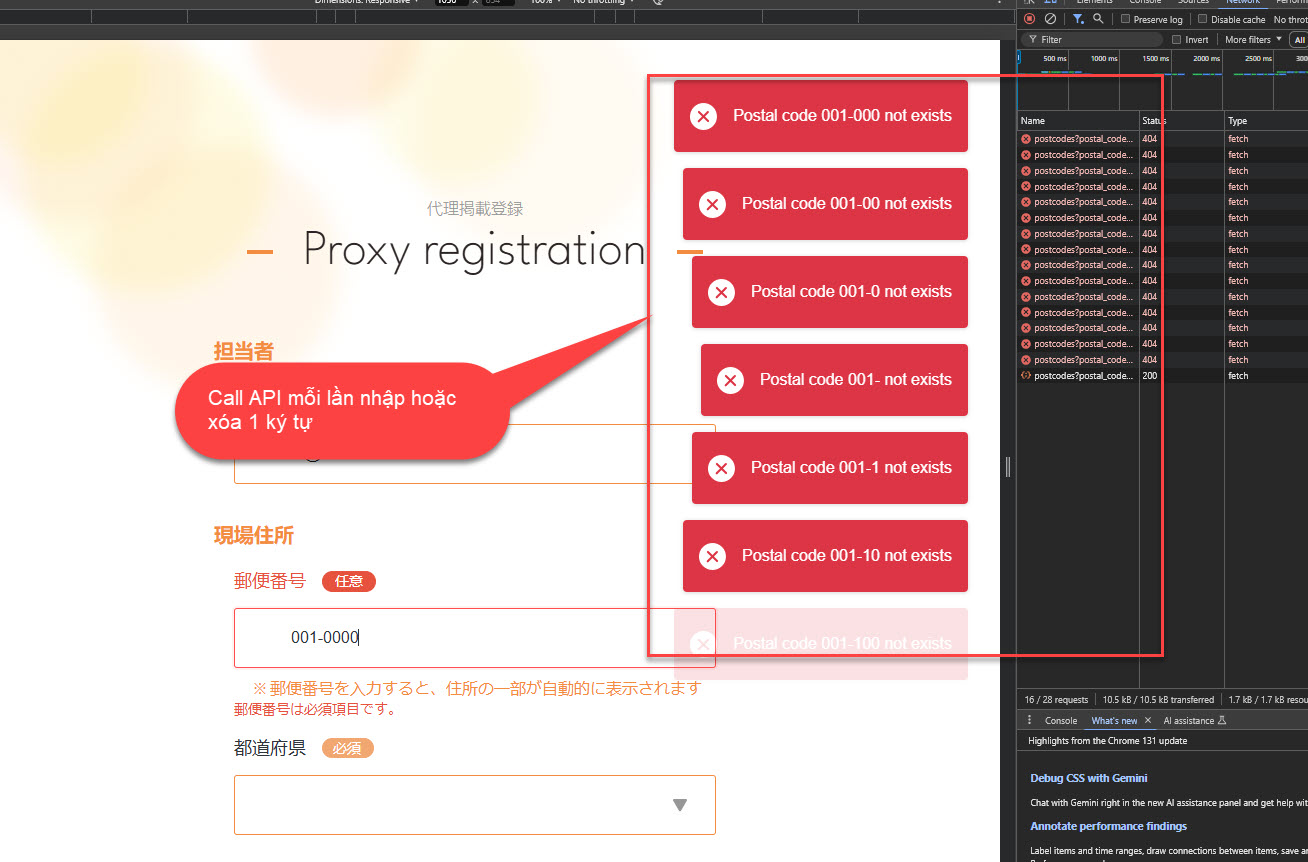Clear the network log
The width and height of the screenshot is (1308, 862).
pos(1050,19)
